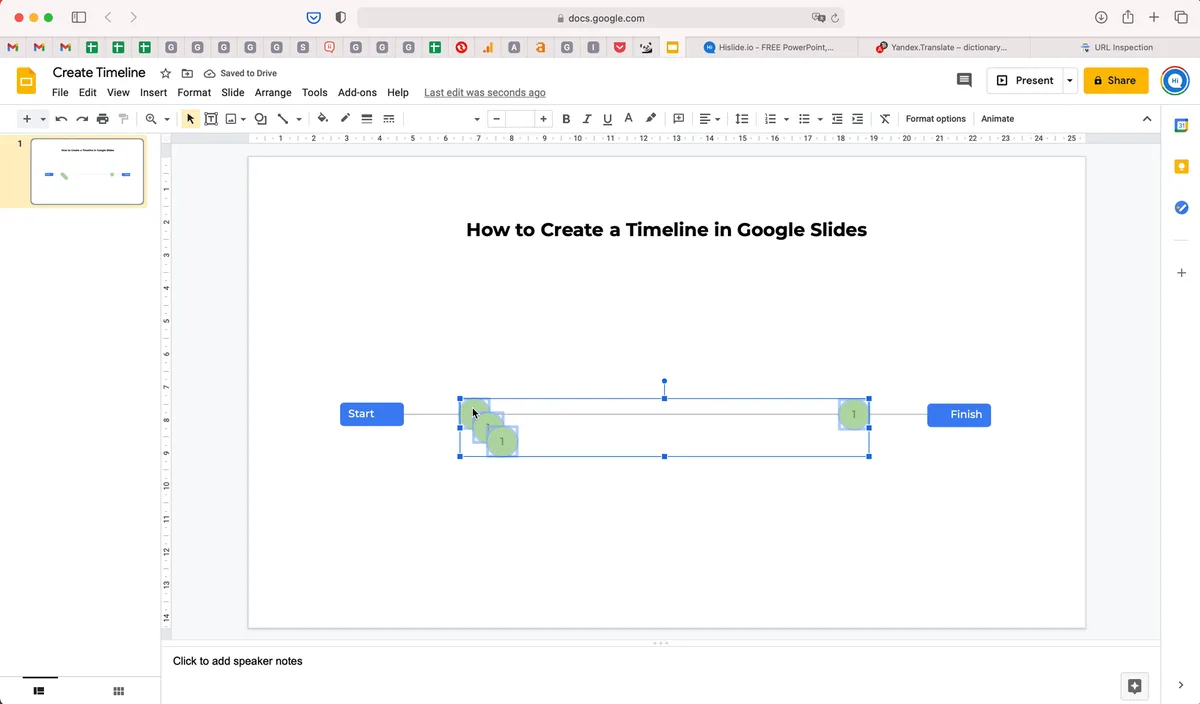Open the Border dash options
The width and height of the screenshot is (1200, 704).
[x=389, y=119]
